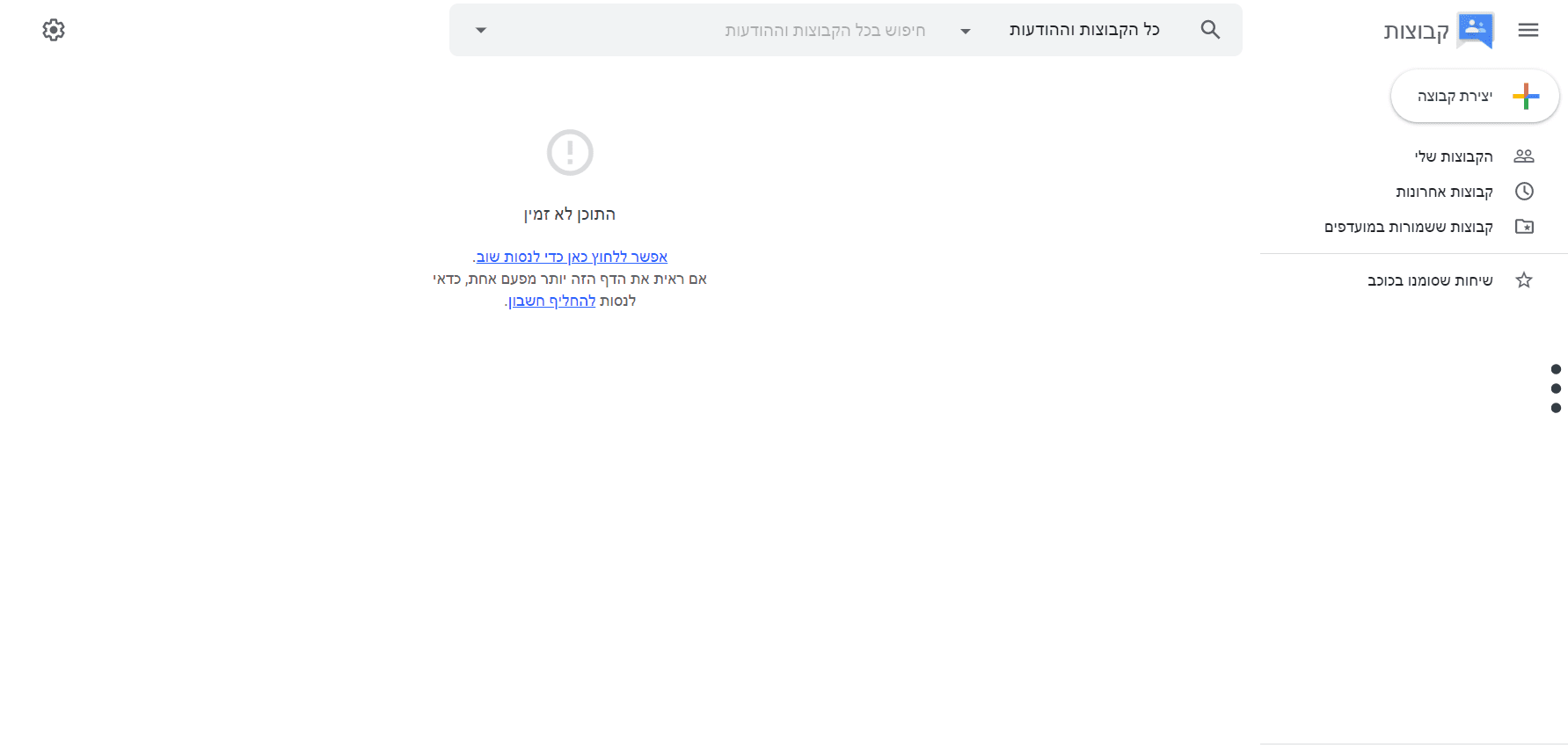
Task: Open the כל הקבוצות וההודעות scope dropdown
Action: [1083, 30]
